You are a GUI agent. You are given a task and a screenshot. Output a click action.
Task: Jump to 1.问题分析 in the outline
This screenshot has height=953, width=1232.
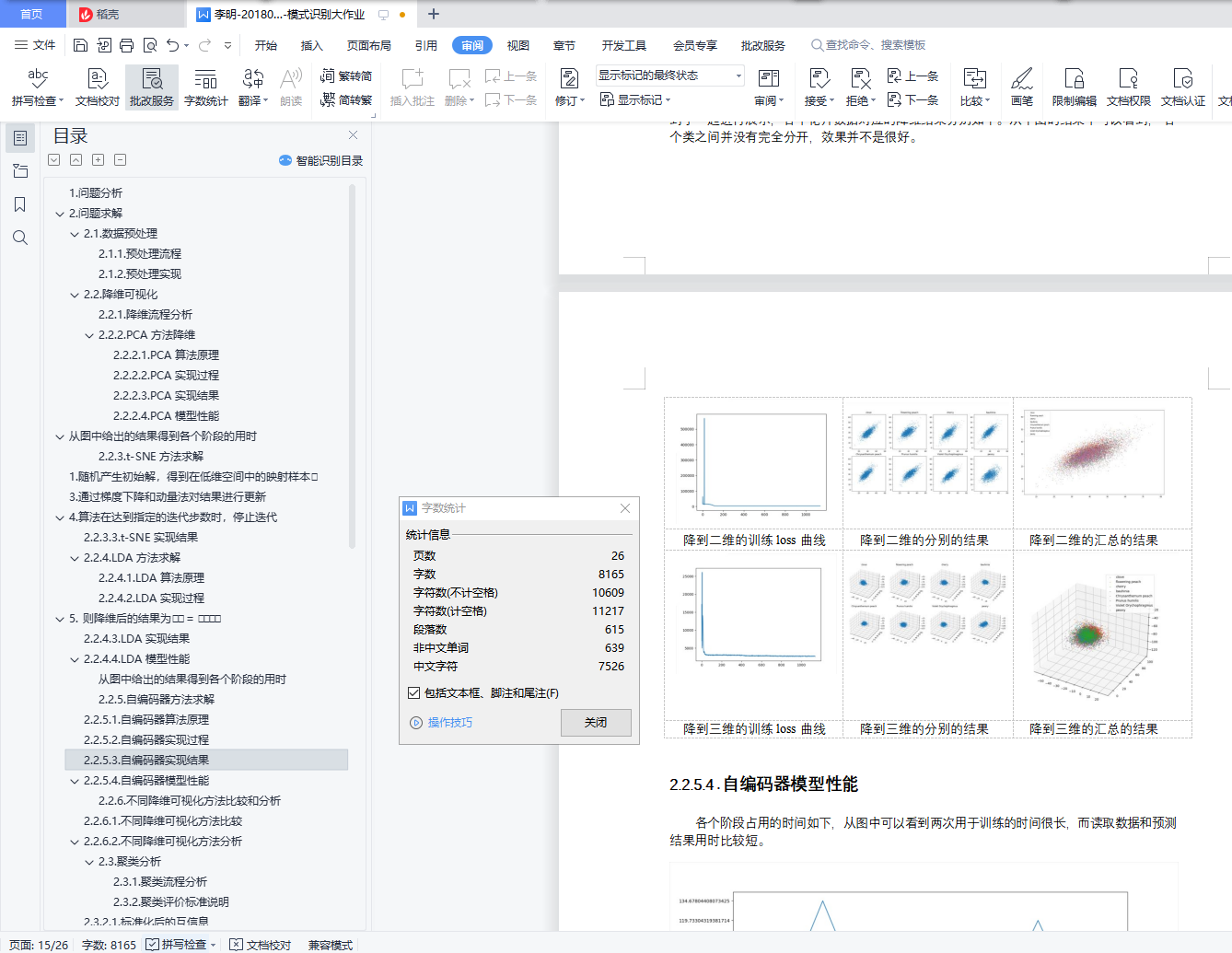[x=96, y=193]
